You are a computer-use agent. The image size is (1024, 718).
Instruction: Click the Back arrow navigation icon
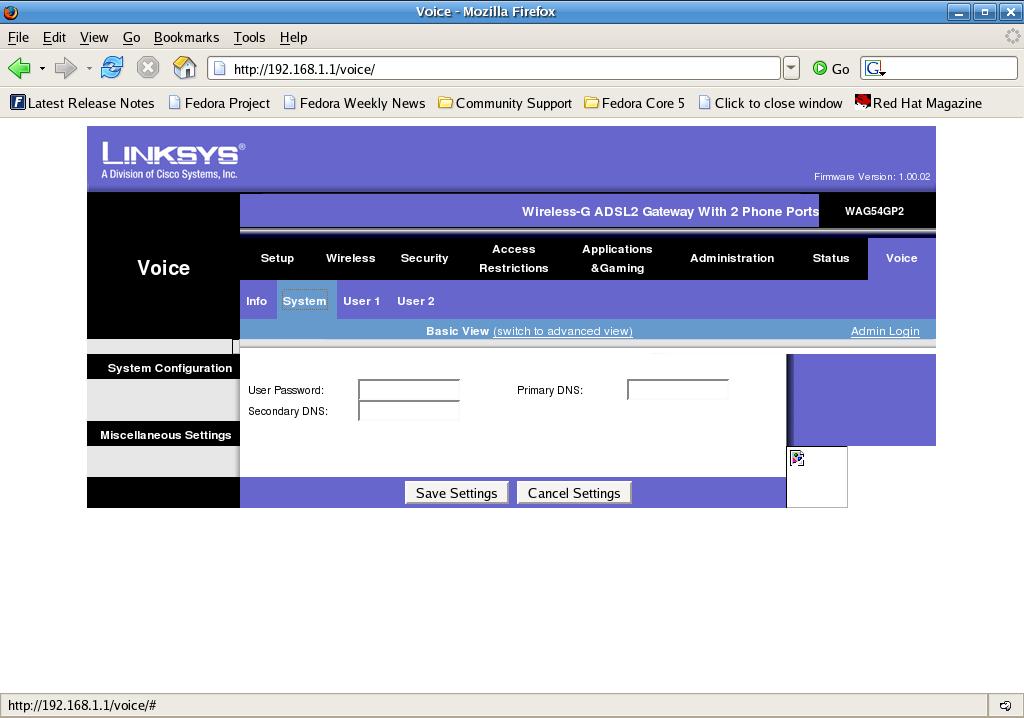(19, 68)
